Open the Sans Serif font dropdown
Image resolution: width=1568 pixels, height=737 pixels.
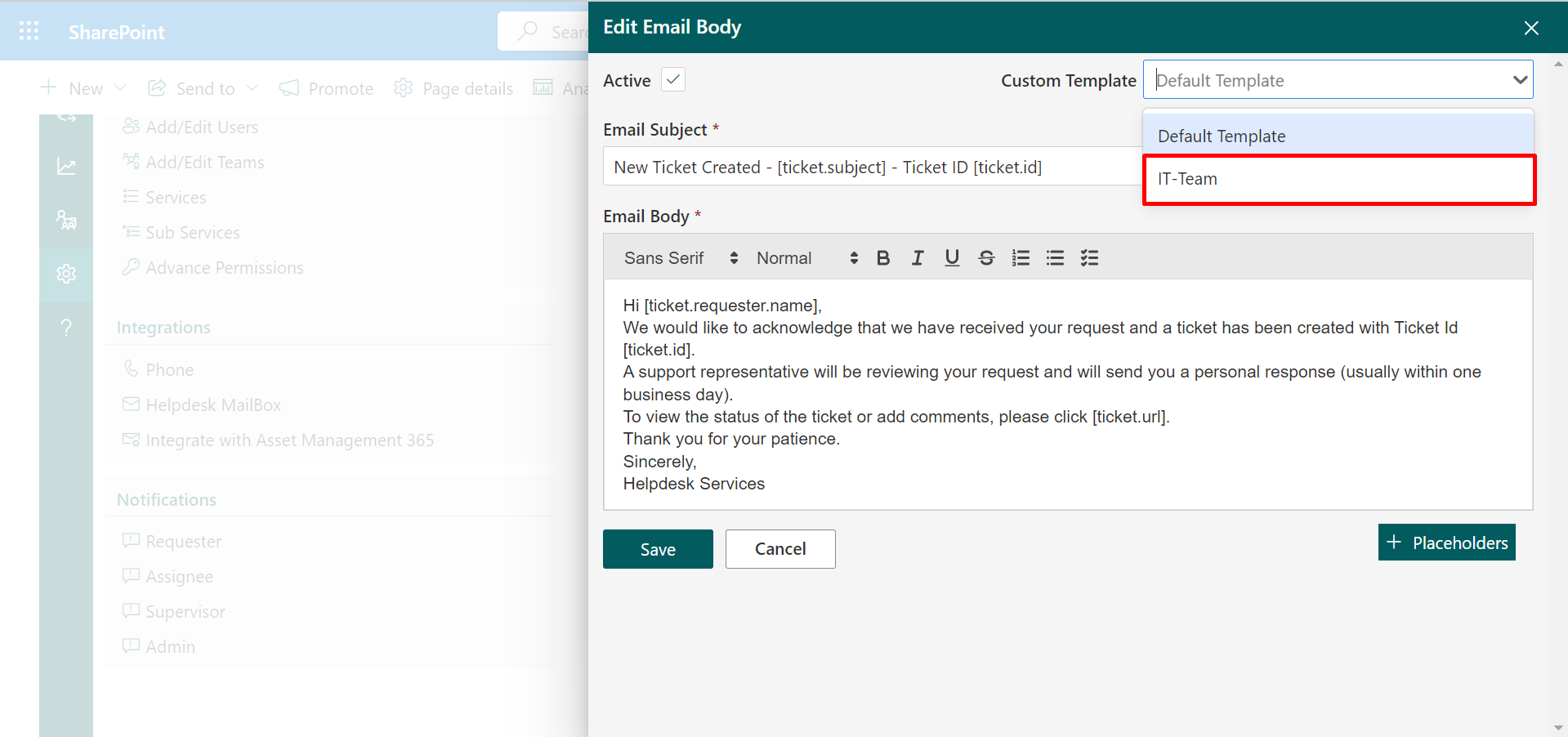[681, 258]
